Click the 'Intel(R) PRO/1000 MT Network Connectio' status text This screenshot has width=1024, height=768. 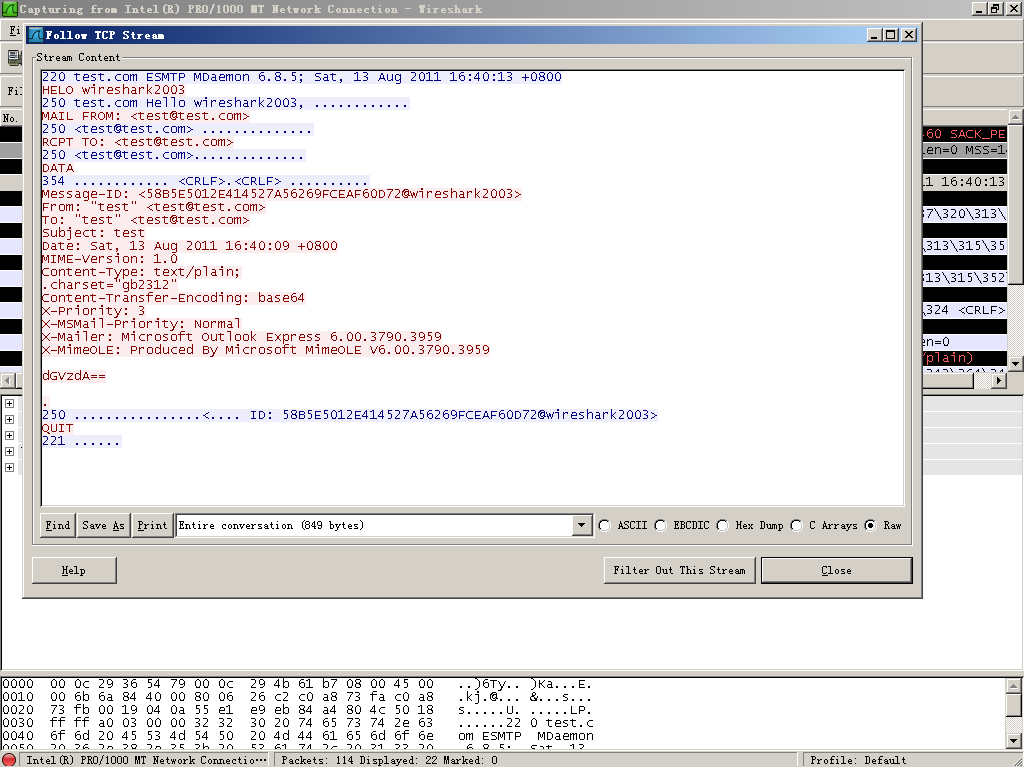tap(146, 761)
